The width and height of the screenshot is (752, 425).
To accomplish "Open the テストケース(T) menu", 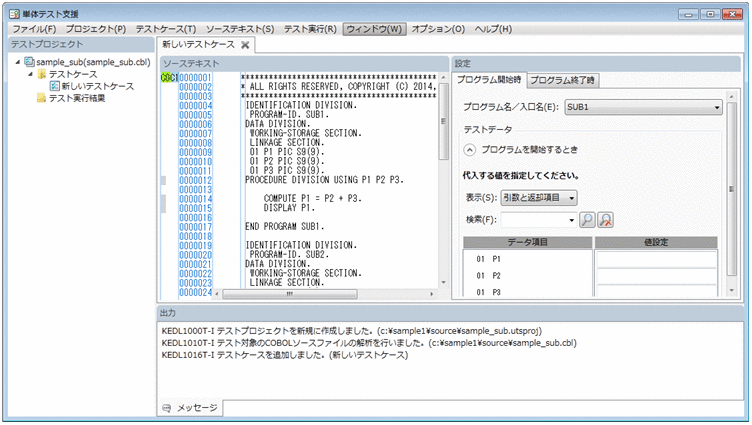I will point(165,29).
